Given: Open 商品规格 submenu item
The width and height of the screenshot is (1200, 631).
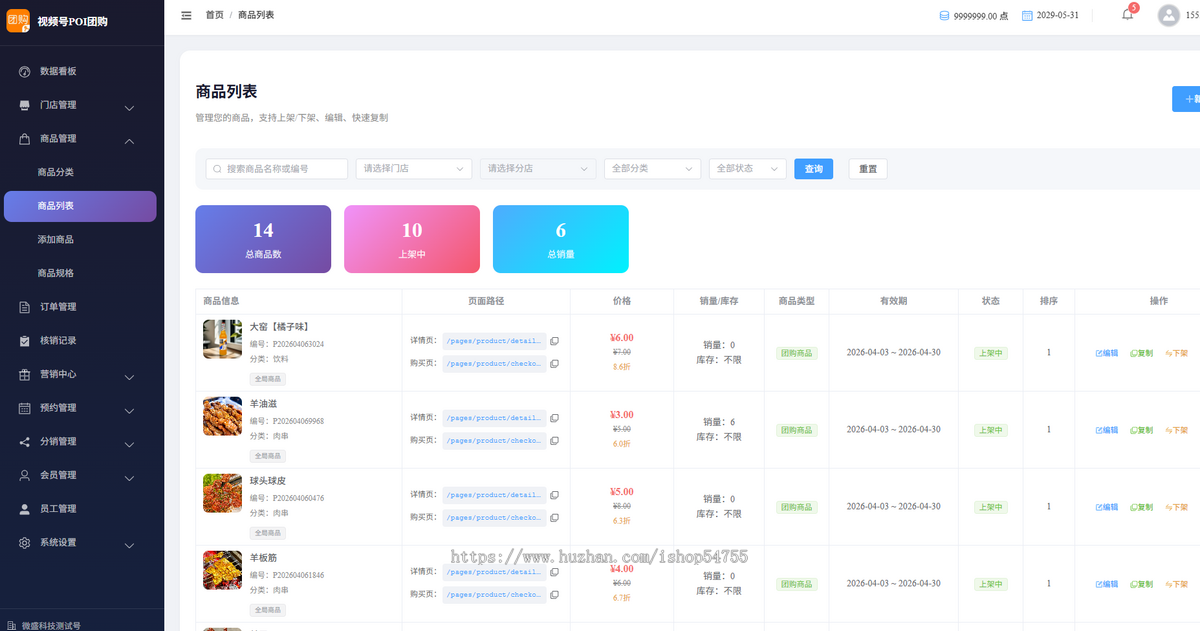Looking at the screenshot, I should coord(80,273).
